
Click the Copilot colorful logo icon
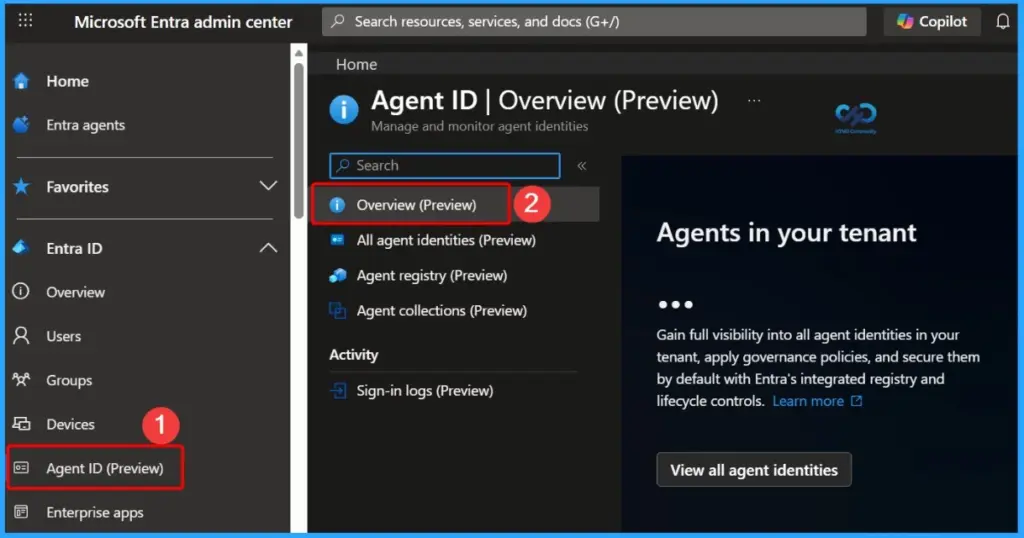click(904, 22)
